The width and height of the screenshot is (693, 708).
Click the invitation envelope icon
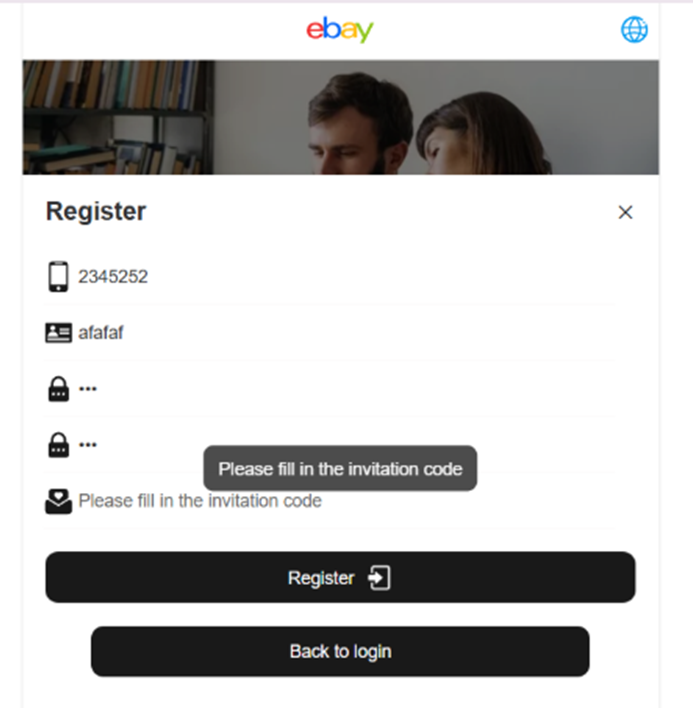[58, 501]
